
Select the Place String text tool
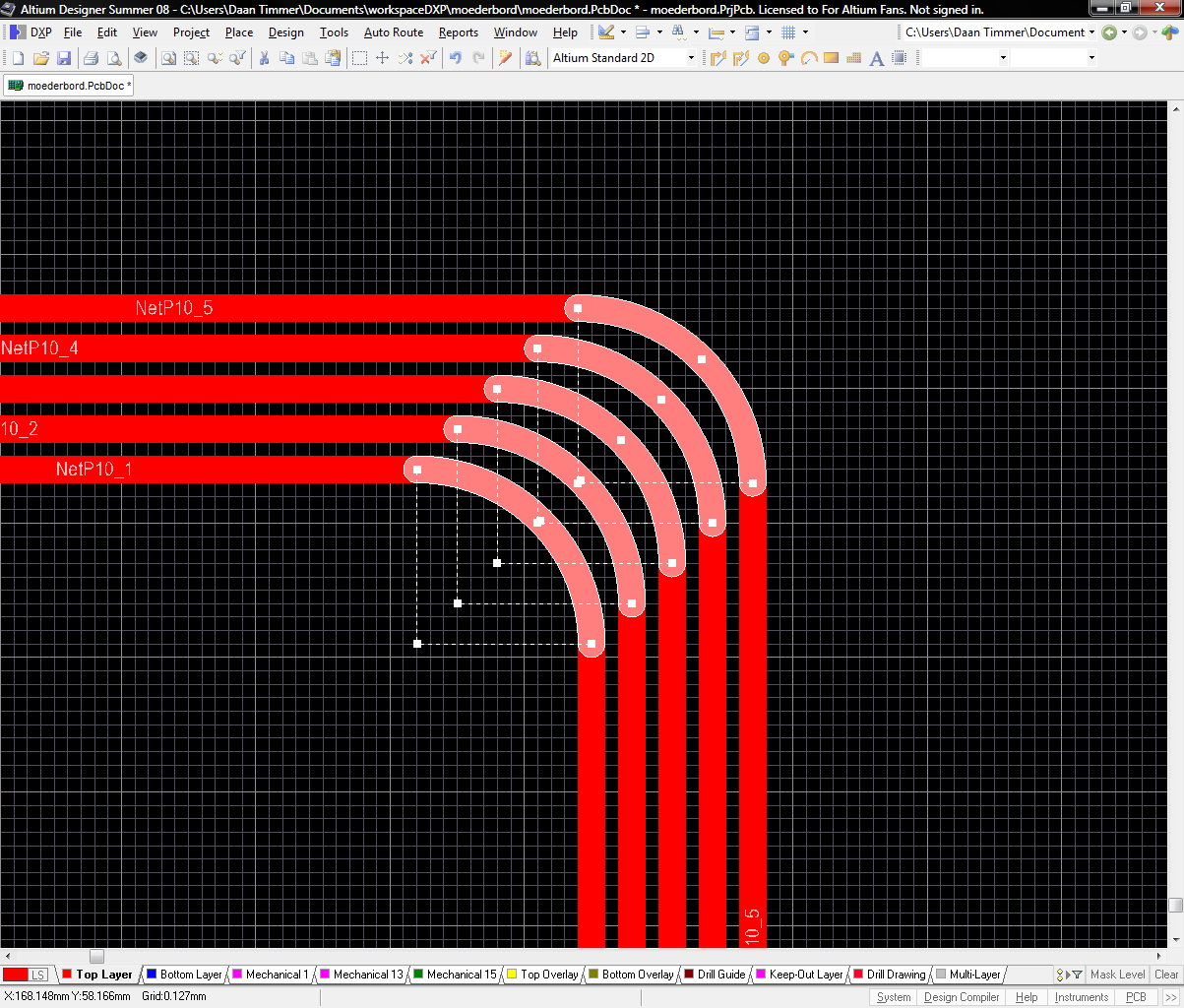876,58
